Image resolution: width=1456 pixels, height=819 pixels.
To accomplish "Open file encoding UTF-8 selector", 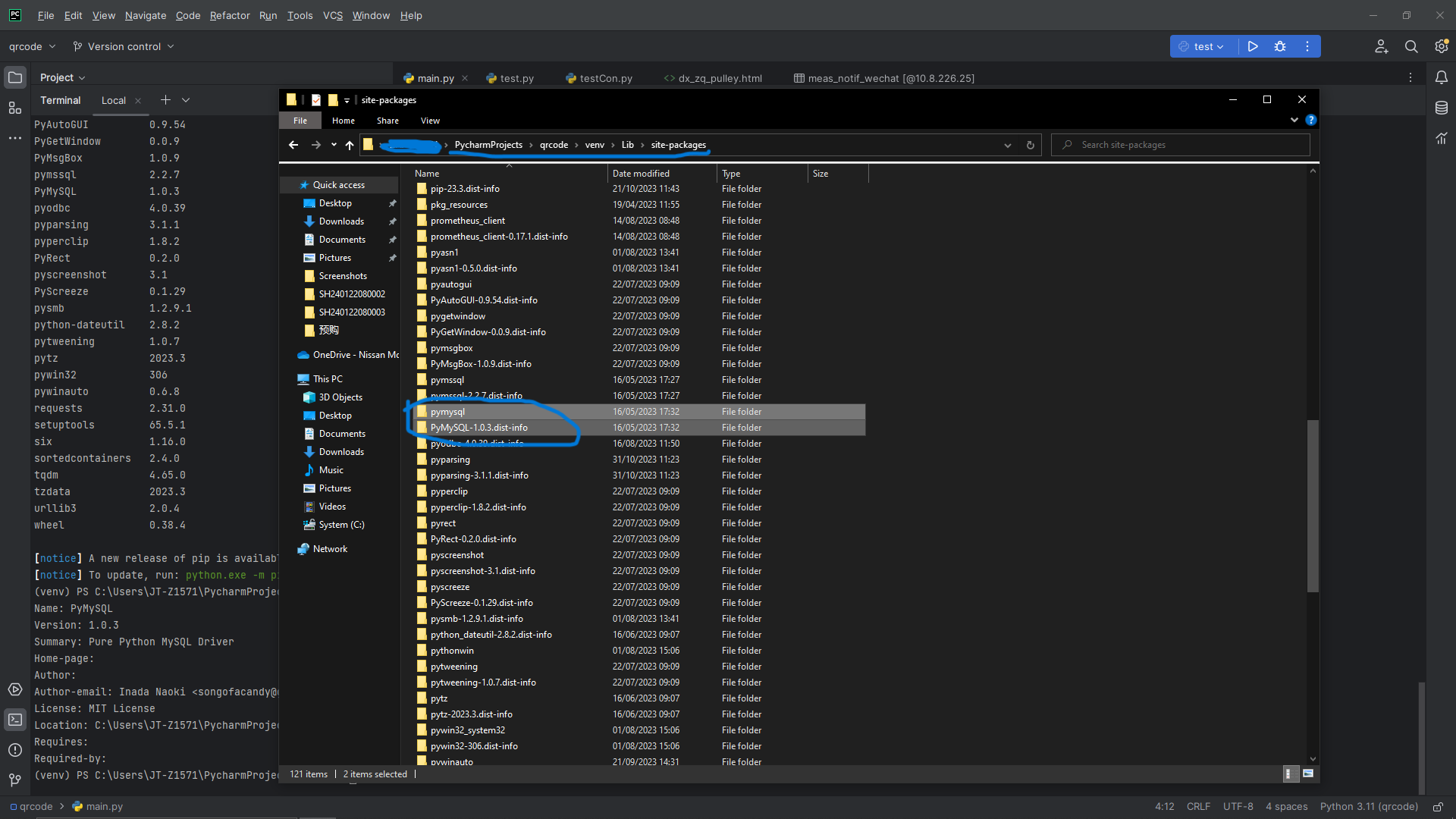I will pos(1238,807).
